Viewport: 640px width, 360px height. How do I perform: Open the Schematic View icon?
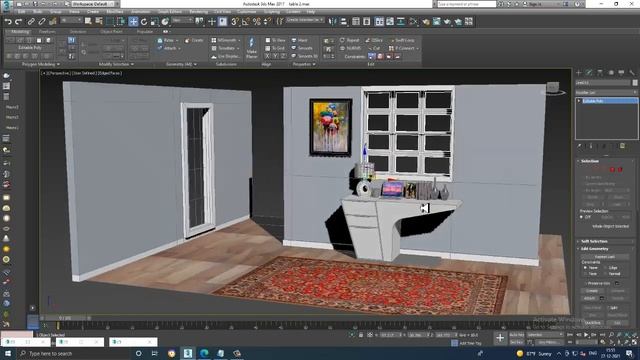[x=401, y=22]
